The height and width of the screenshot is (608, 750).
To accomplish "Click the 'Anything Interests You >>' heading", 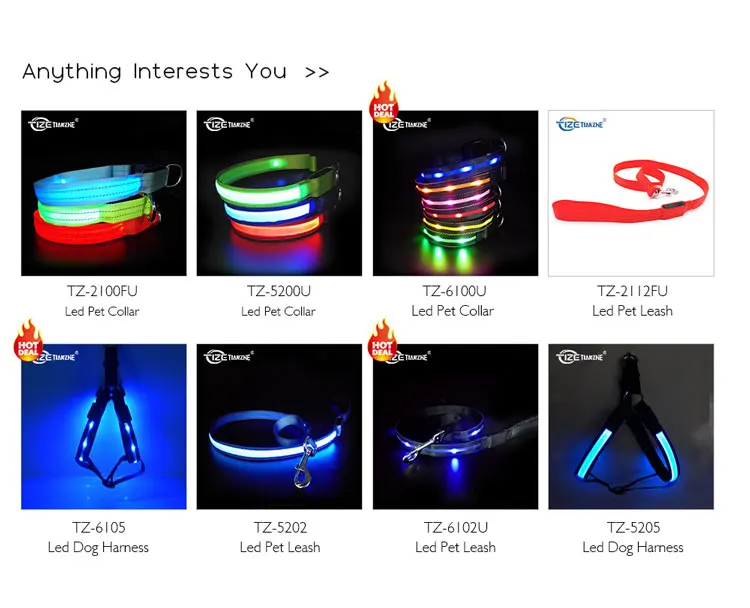I will pos(176,72).
